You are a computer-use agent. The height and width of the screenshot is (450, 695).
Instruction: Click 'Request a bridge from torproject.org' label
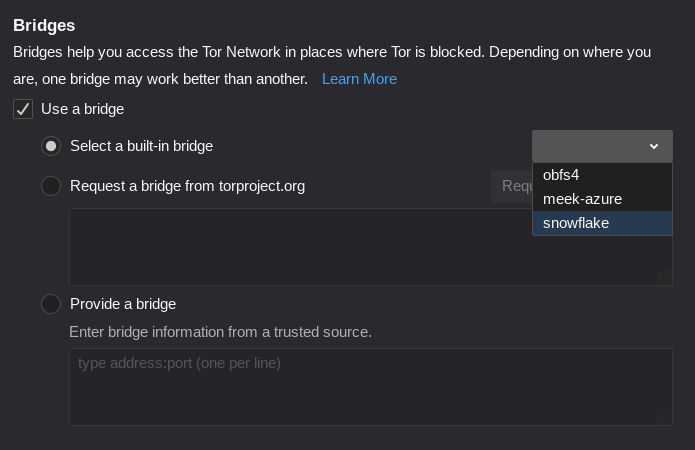click(x=187, y=186)
